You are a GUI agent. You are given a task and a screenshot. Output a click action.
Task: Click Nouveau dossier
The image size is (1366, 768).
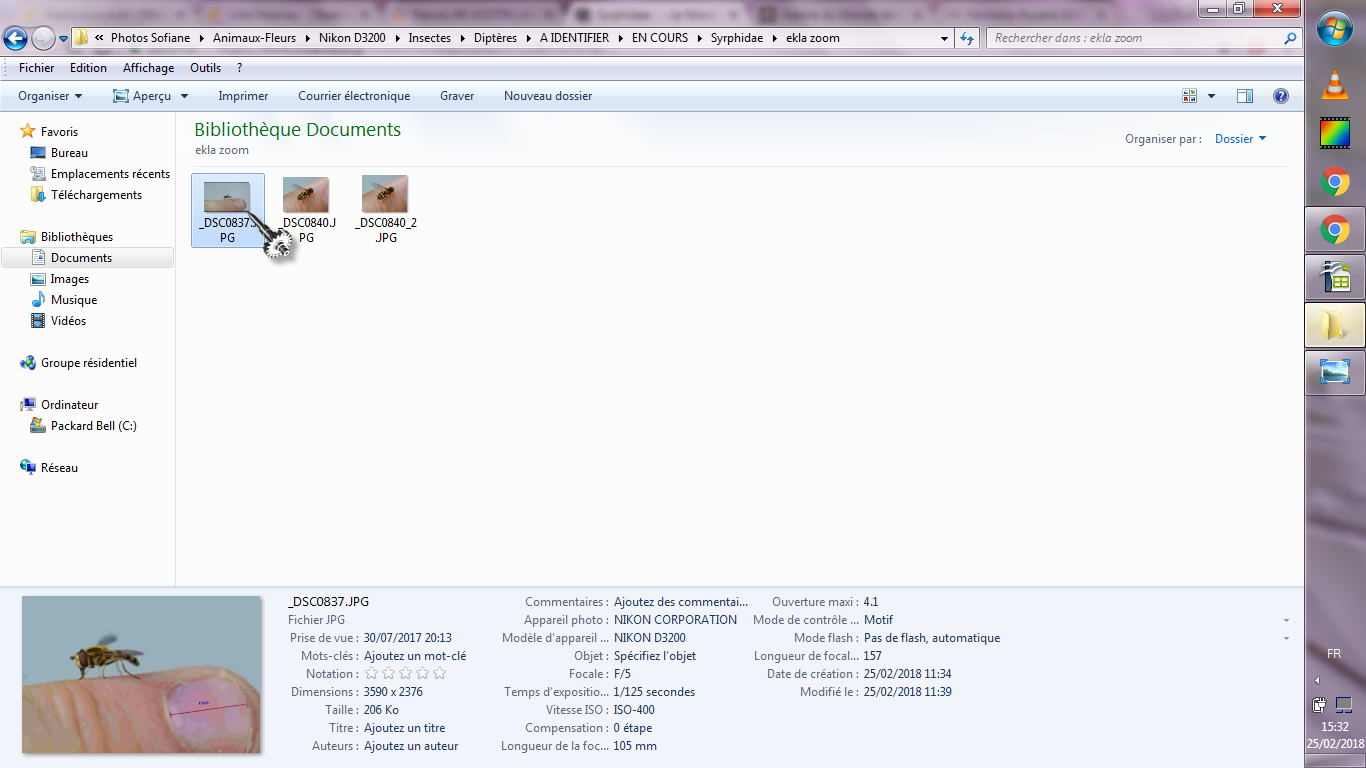548,96
